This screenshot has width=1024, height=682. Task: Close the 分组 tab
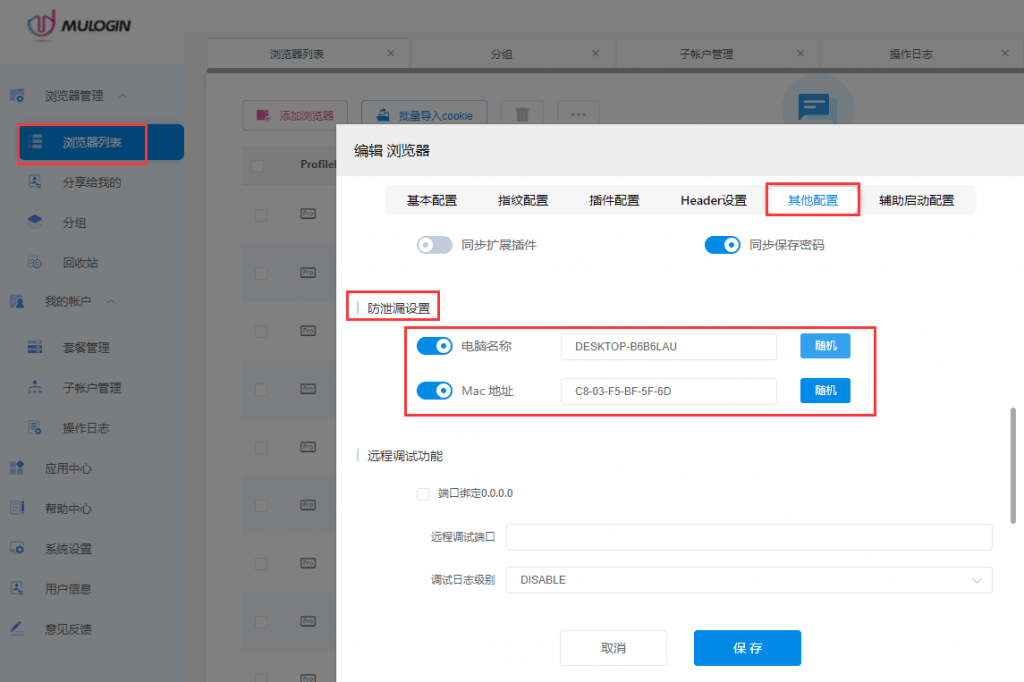pos(596,54)
